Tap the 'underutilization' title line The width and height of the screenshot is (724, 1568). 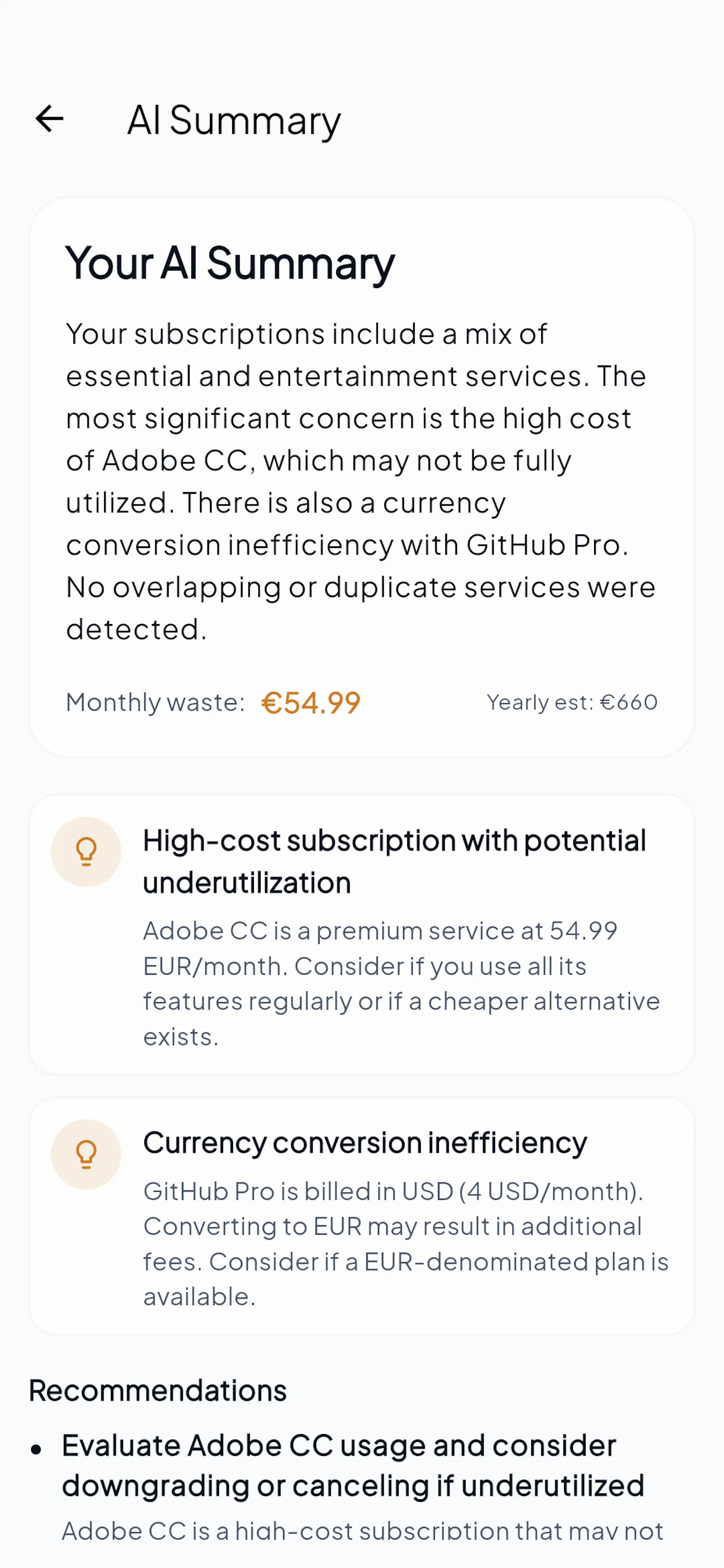point(247,883)
